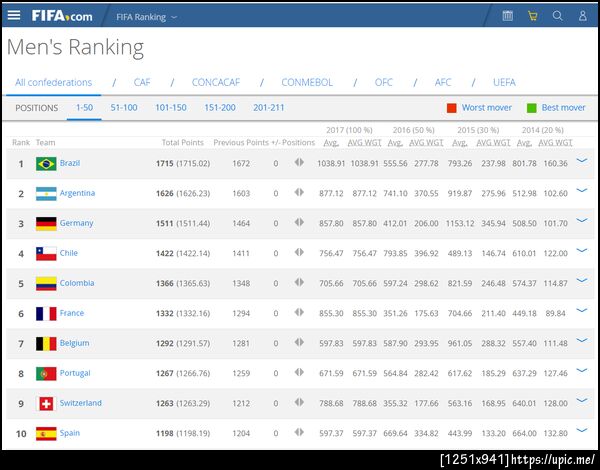Switch to AFC tab
The height and width of the screenshot is (470, 600).
[x=443, y=83]
